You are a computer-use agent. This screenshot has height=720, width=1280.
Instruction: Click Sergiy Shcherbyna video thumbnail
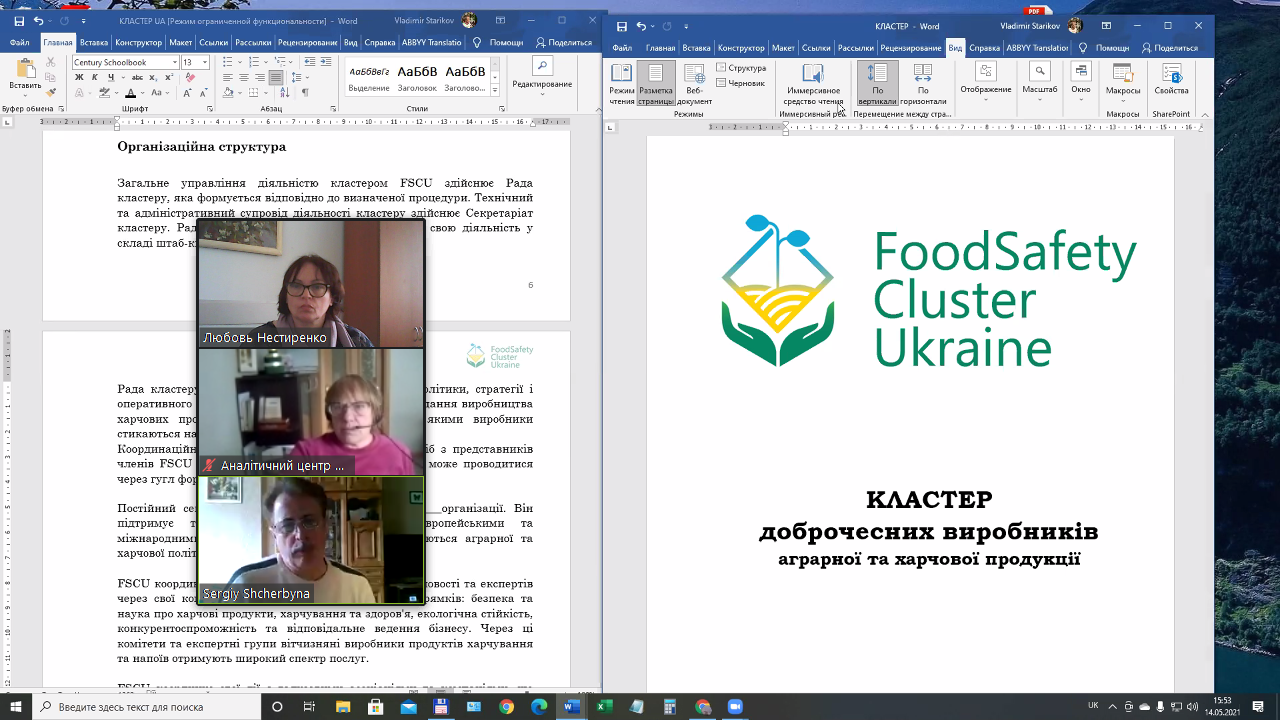coord(311,540)
